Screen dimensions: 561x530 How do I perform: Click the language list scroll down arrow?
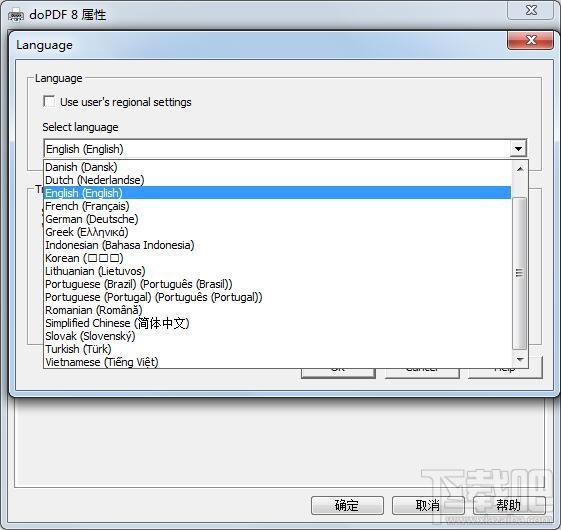tap(520, 359)
